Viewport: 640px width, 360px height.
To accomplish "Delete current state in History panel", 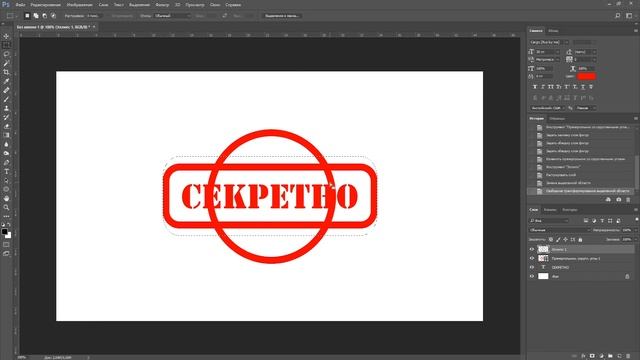I will pos(628,200).
